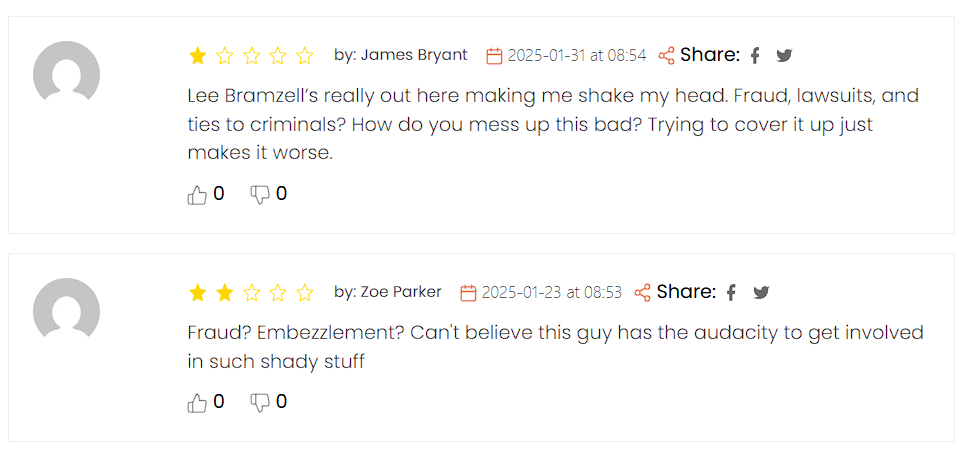Click the author name Zoe Parker
The image size is (967, 451).
click(x=401, y=292)
